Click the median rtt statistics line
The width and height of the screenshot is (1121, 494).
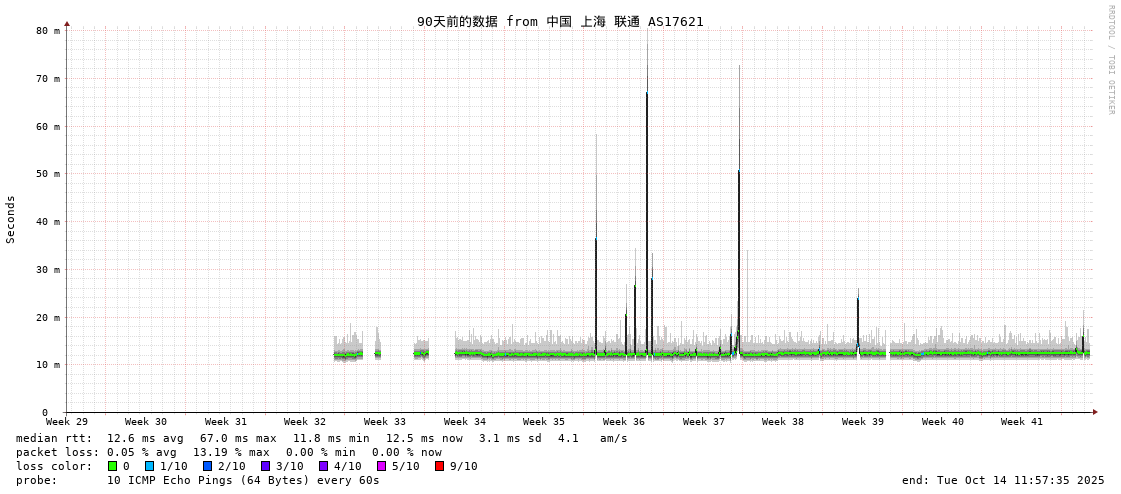pyautogui.click(x=321, y=438)
